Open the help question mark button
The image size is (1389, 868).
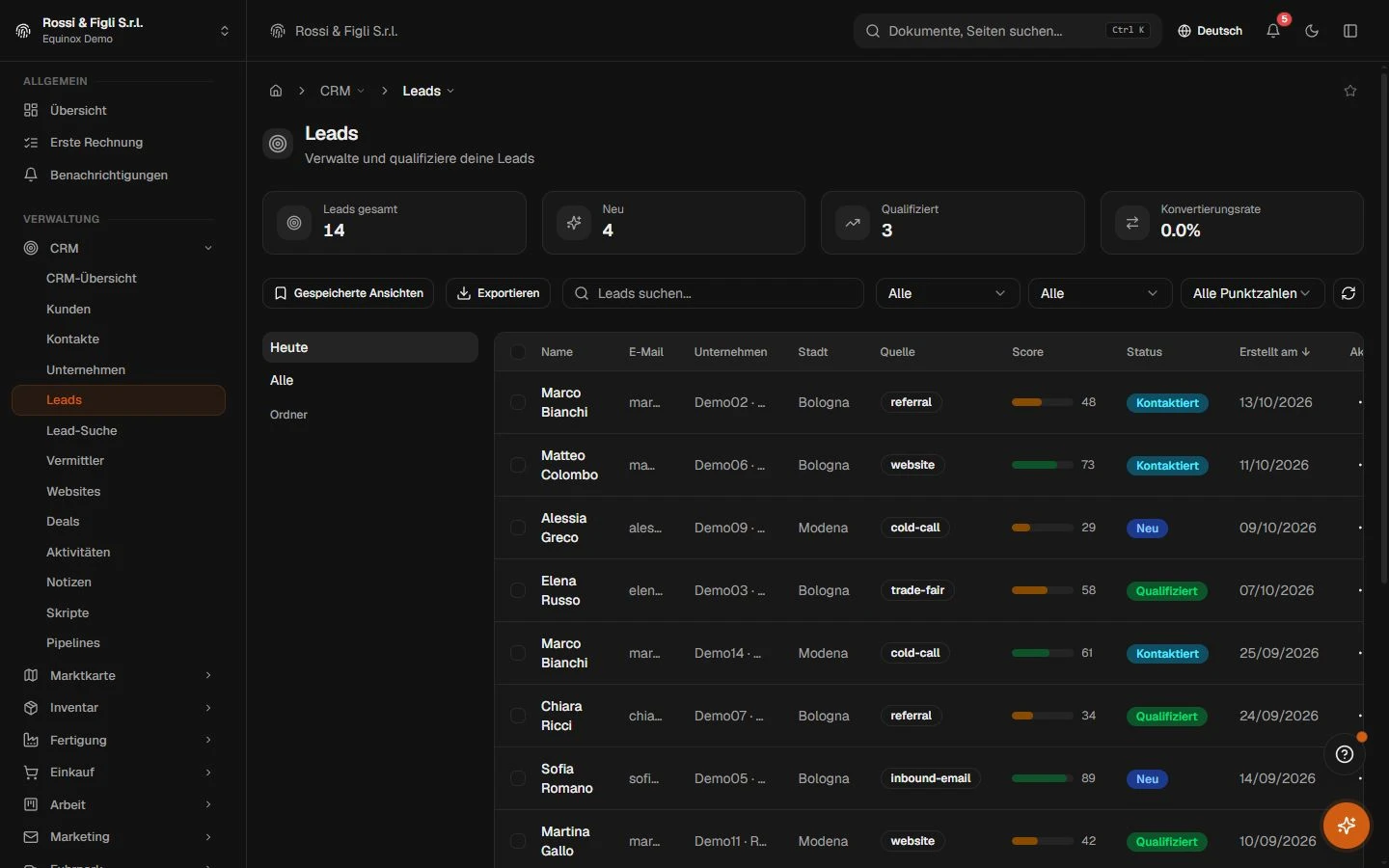1345,754
